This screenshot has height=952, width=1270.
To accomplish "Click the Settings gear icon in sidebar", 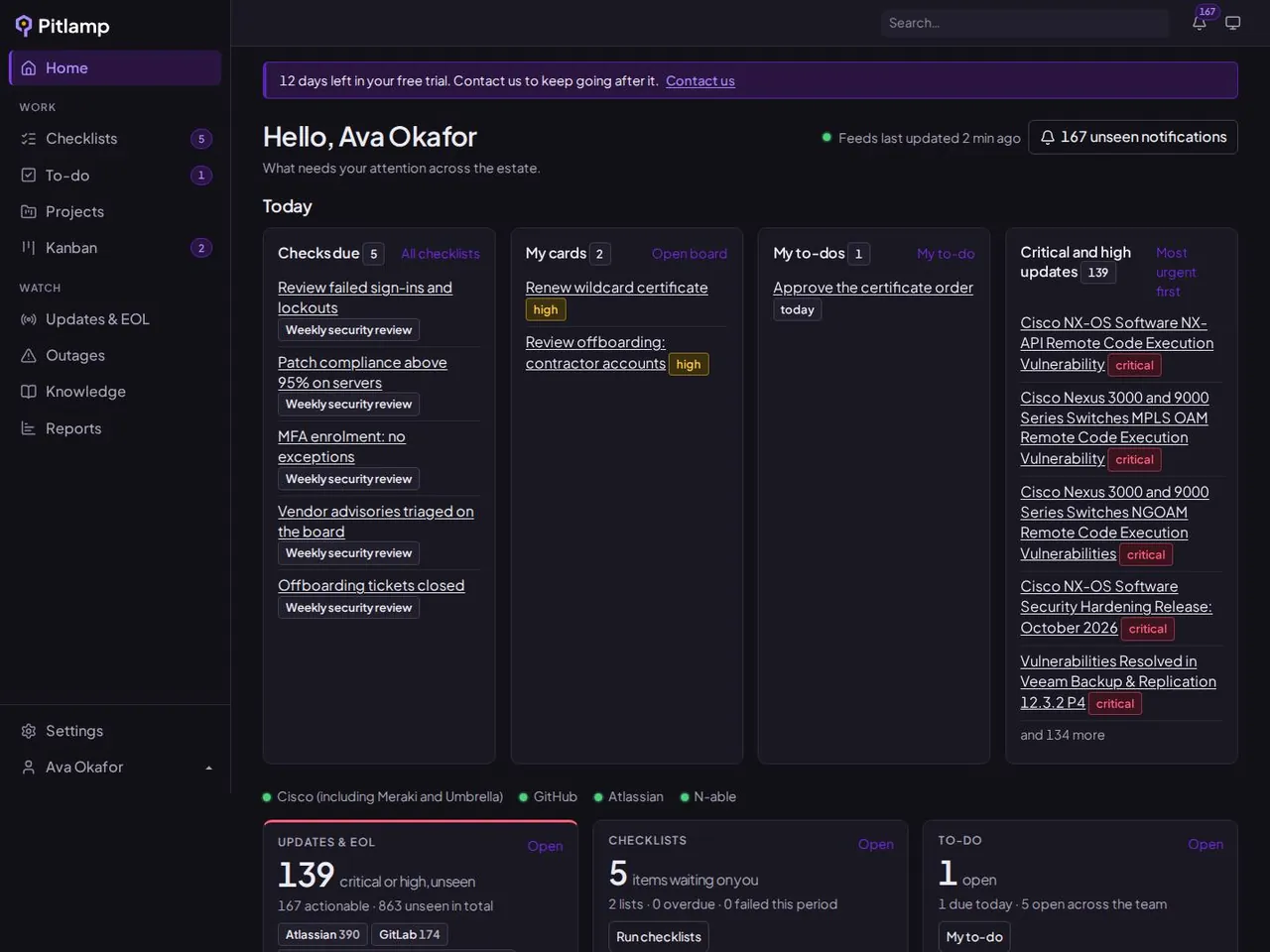I will 29,731.
